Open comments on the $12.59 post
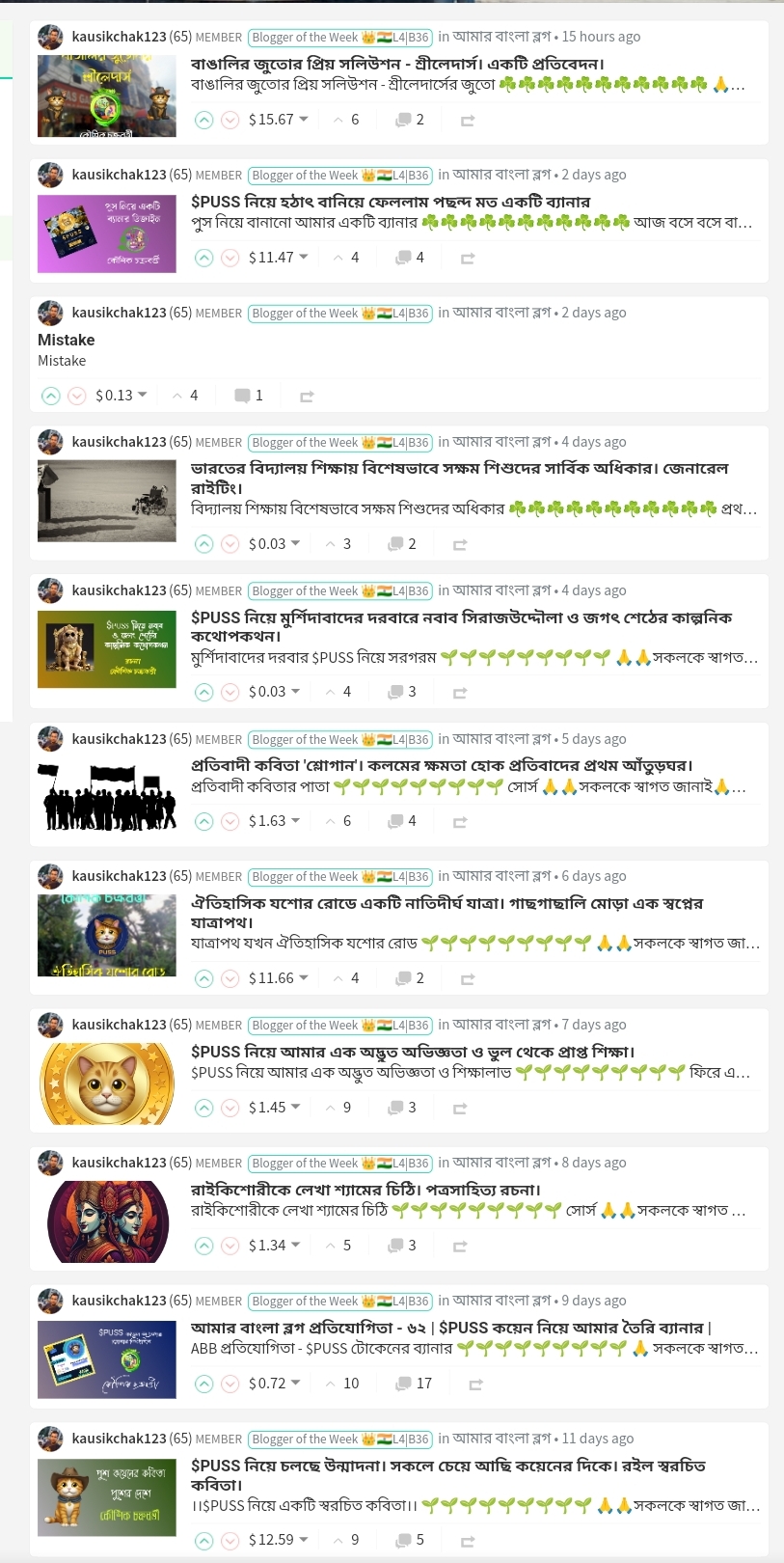784x1563 pixels. coord(410,1540)
